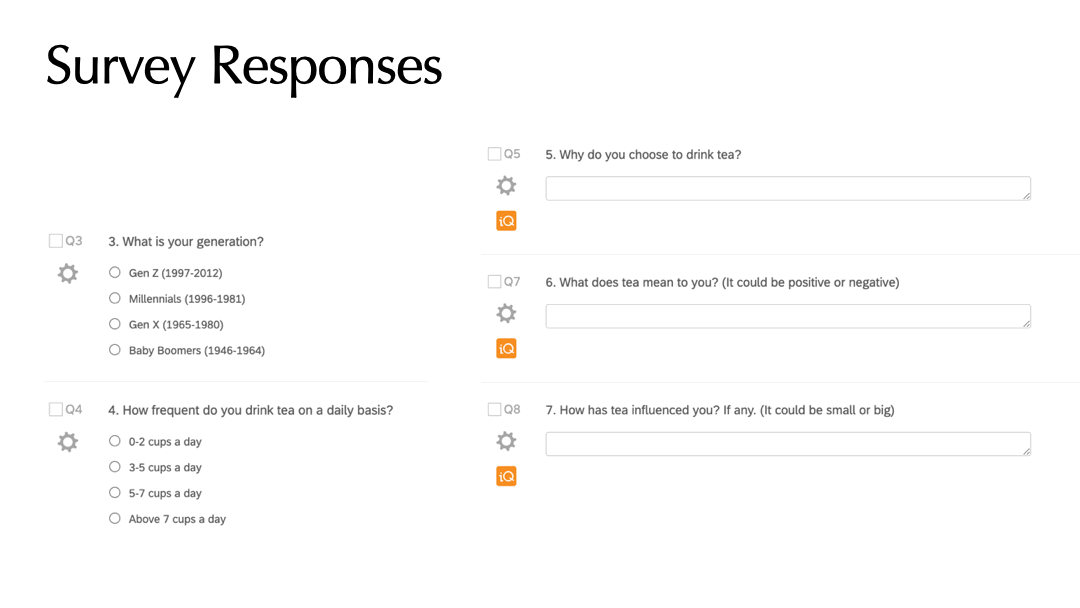Open the orange iQ icon under Q7

point(506,348)
